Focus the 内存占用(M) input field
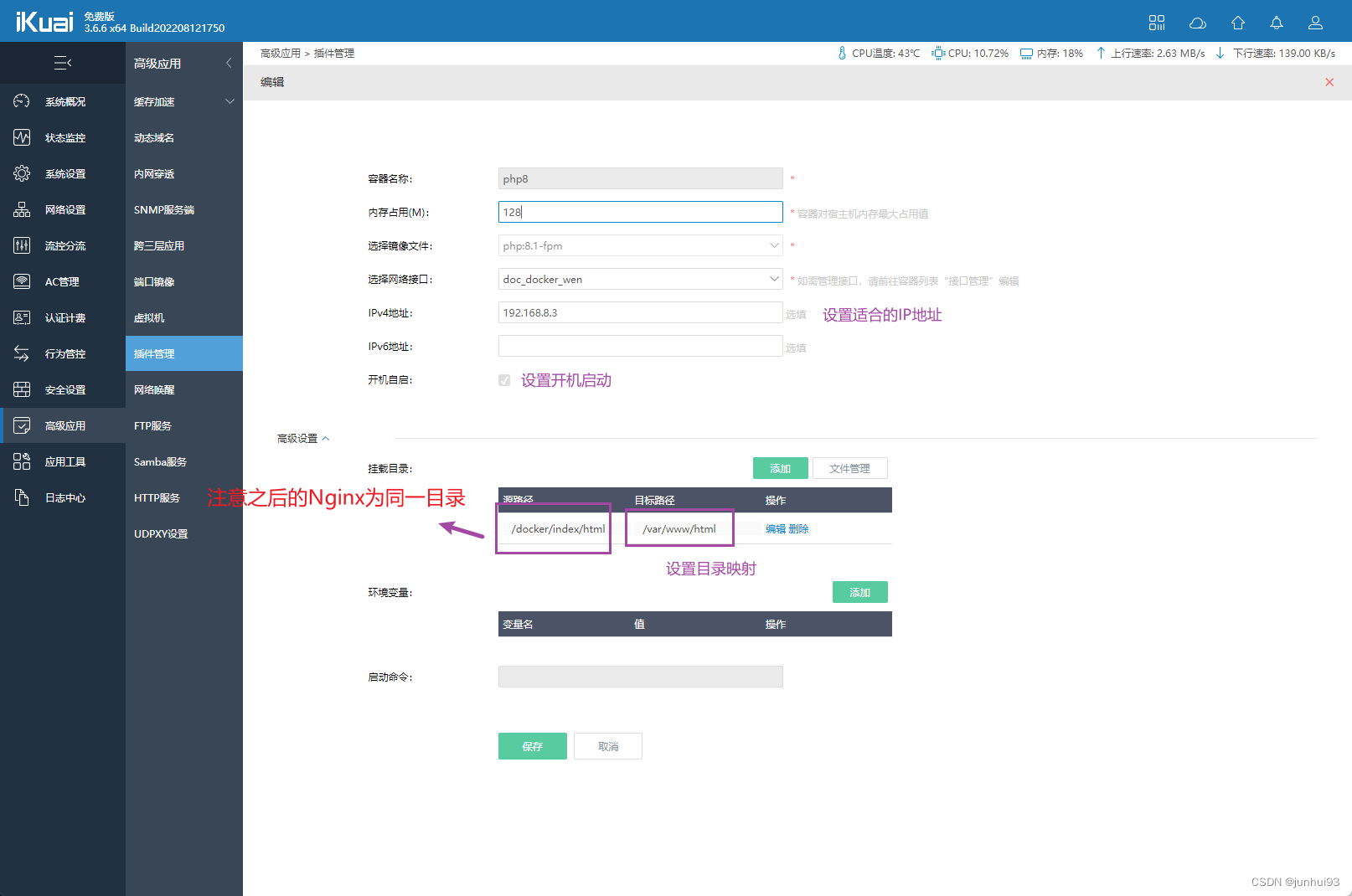 [x=641, y=212]
